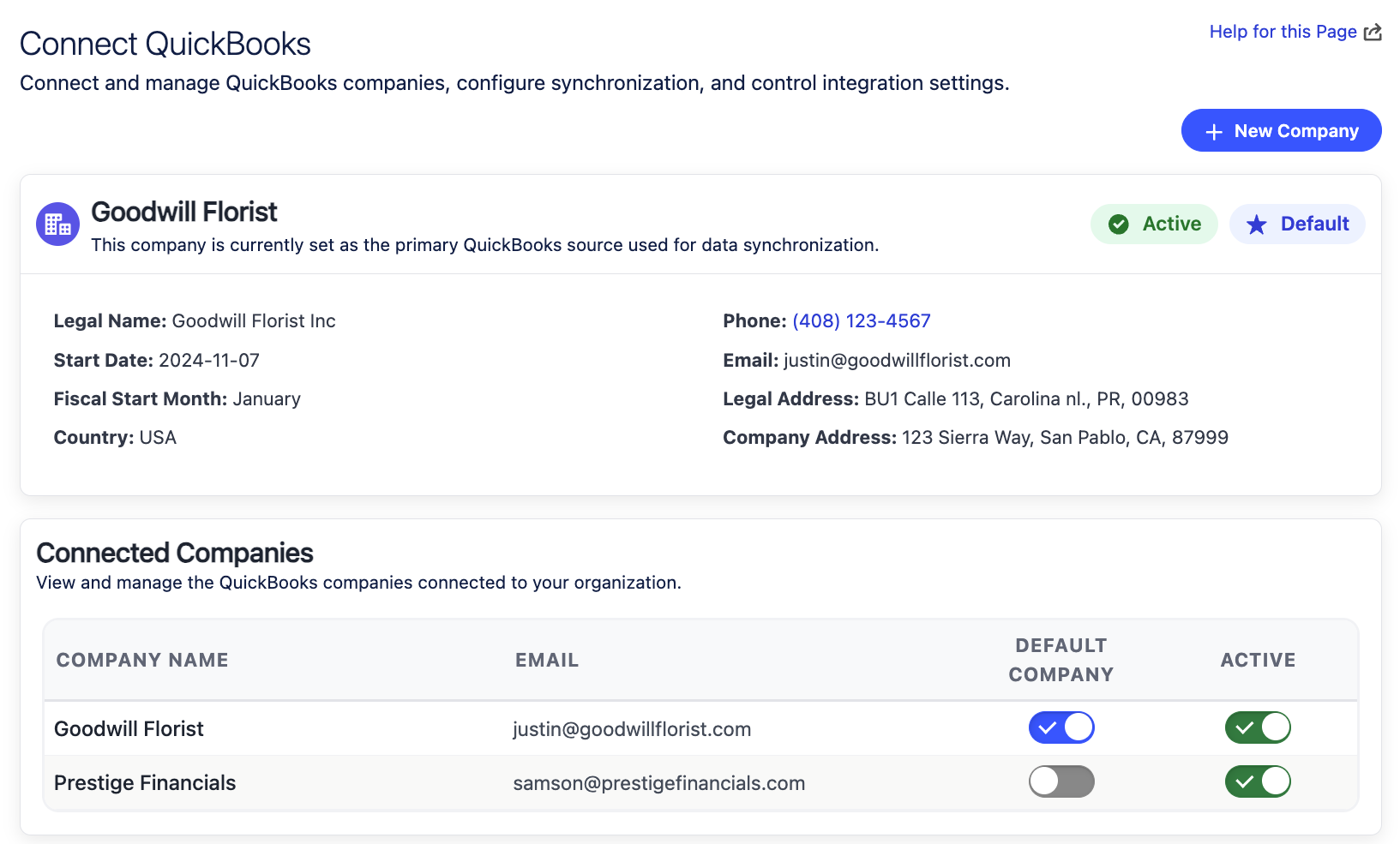Click the justin@goodwillflorist.com table cell
This screenshot has height=844, width=1400.
point(632,729)
